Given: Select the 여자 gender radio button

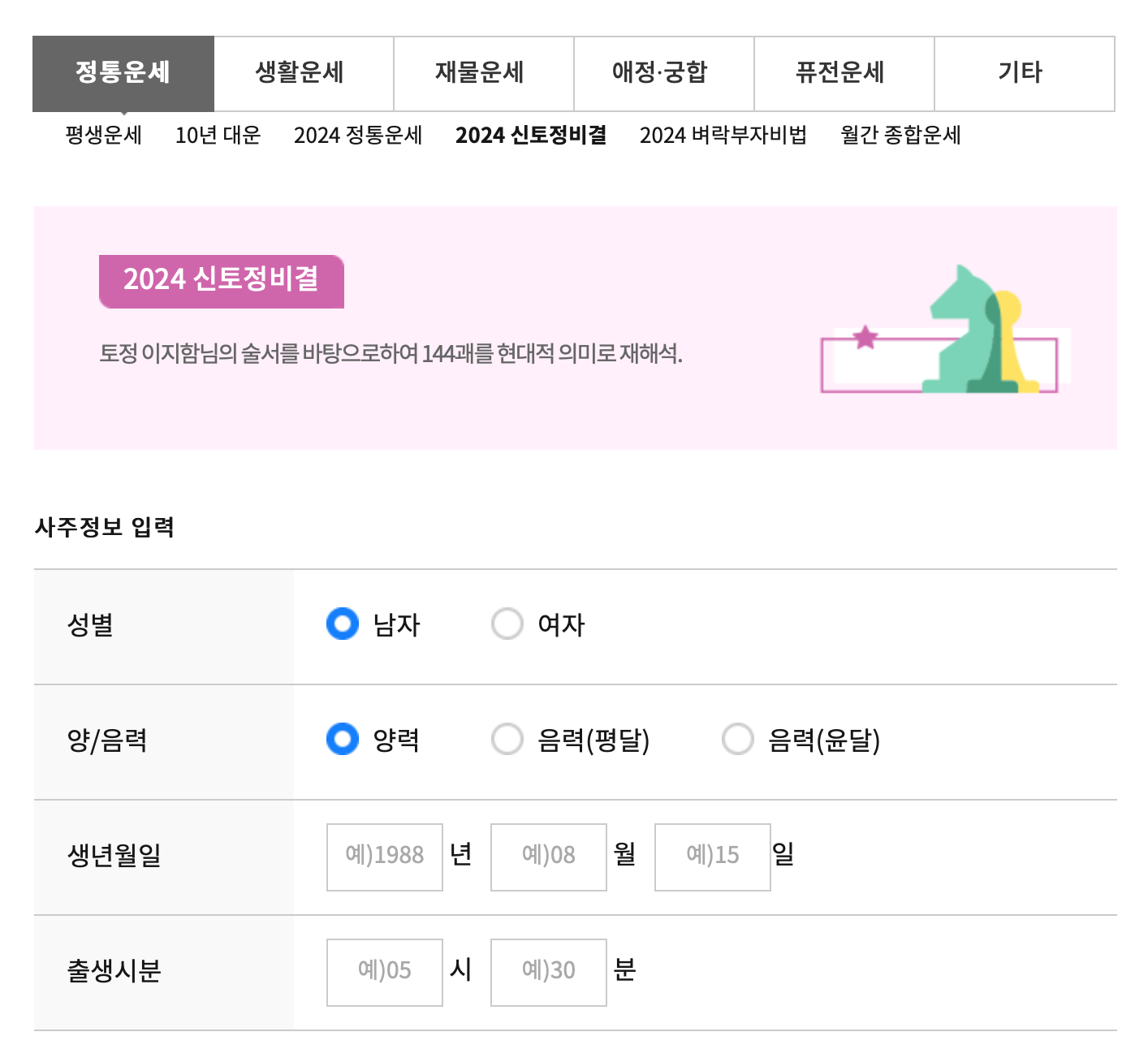Looking at the screenshot, I should (x=507, y=624).
